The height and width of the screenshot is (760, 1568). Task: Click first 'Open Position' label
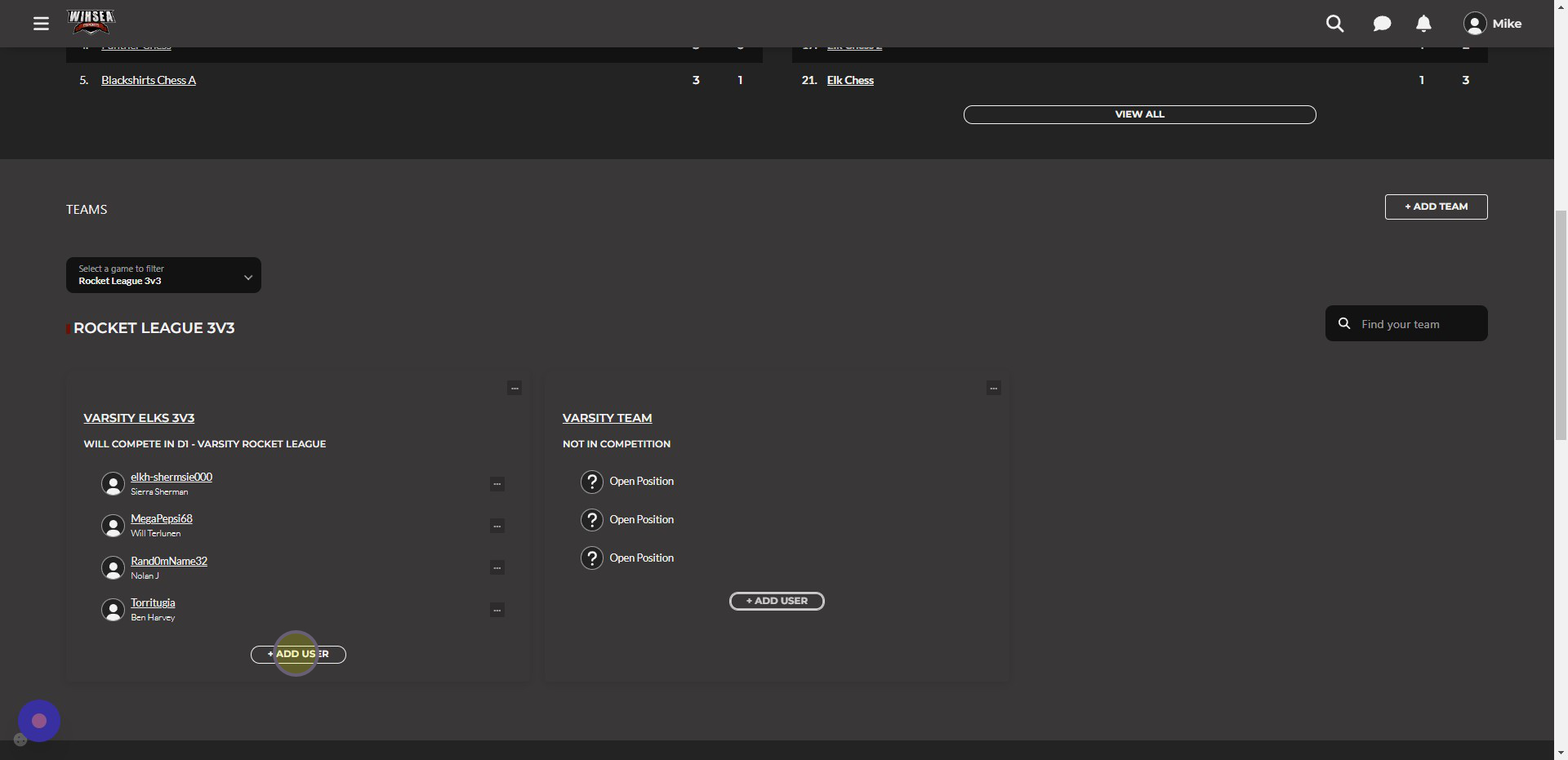(x=641, y=482)
